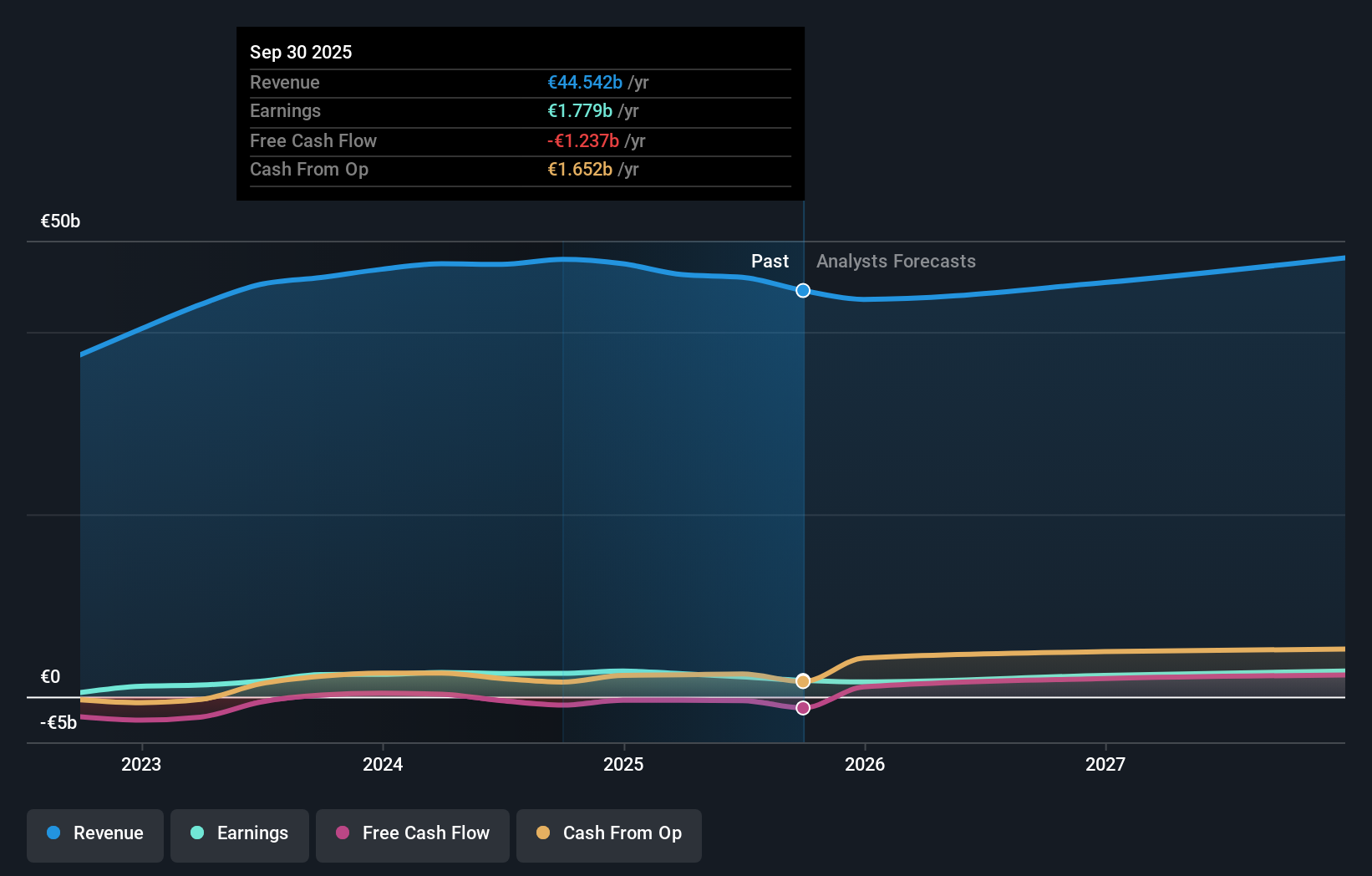The height and width of the screenshot is (876, 1372).
Task: Click the blue Revenue legend dot
Action: [52, 833]
